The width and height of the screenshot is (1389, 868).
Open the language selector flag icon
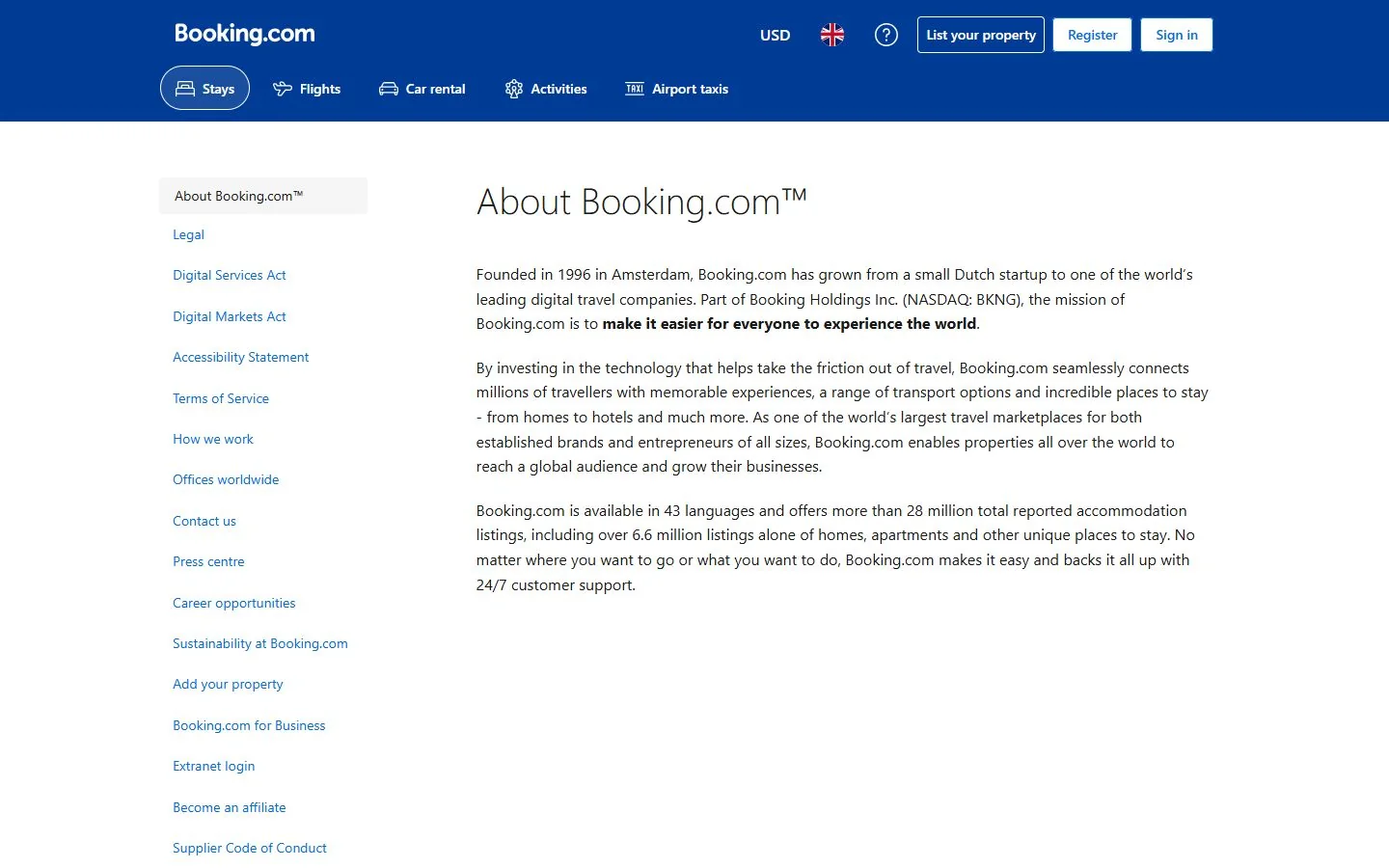(x=832, y=35)
